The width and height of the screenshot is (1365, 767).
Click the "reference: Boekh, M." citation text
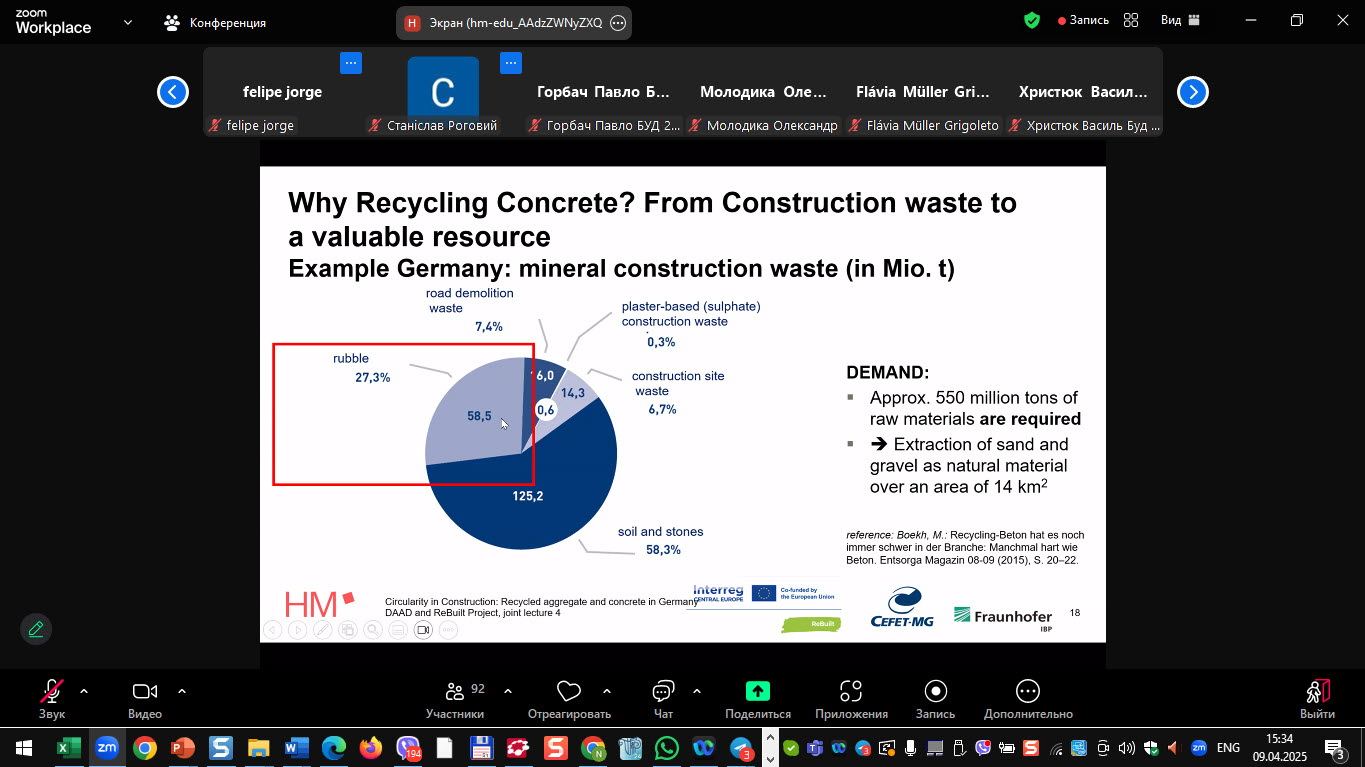coord(965,547)
